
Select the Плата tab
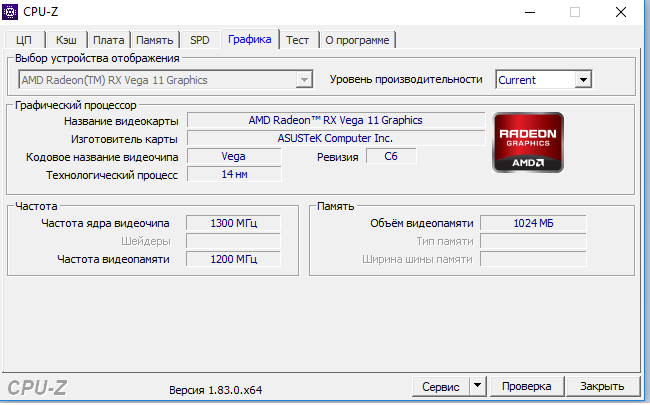tap(109, 40)
